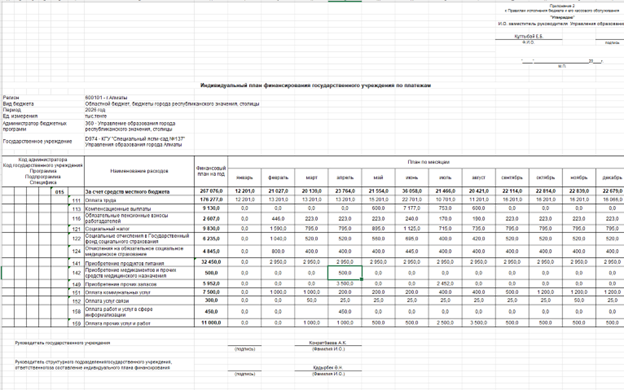Select the июнь value 7 177,0
The height and width of the screenshot is (390, 624).
(411, 208)
